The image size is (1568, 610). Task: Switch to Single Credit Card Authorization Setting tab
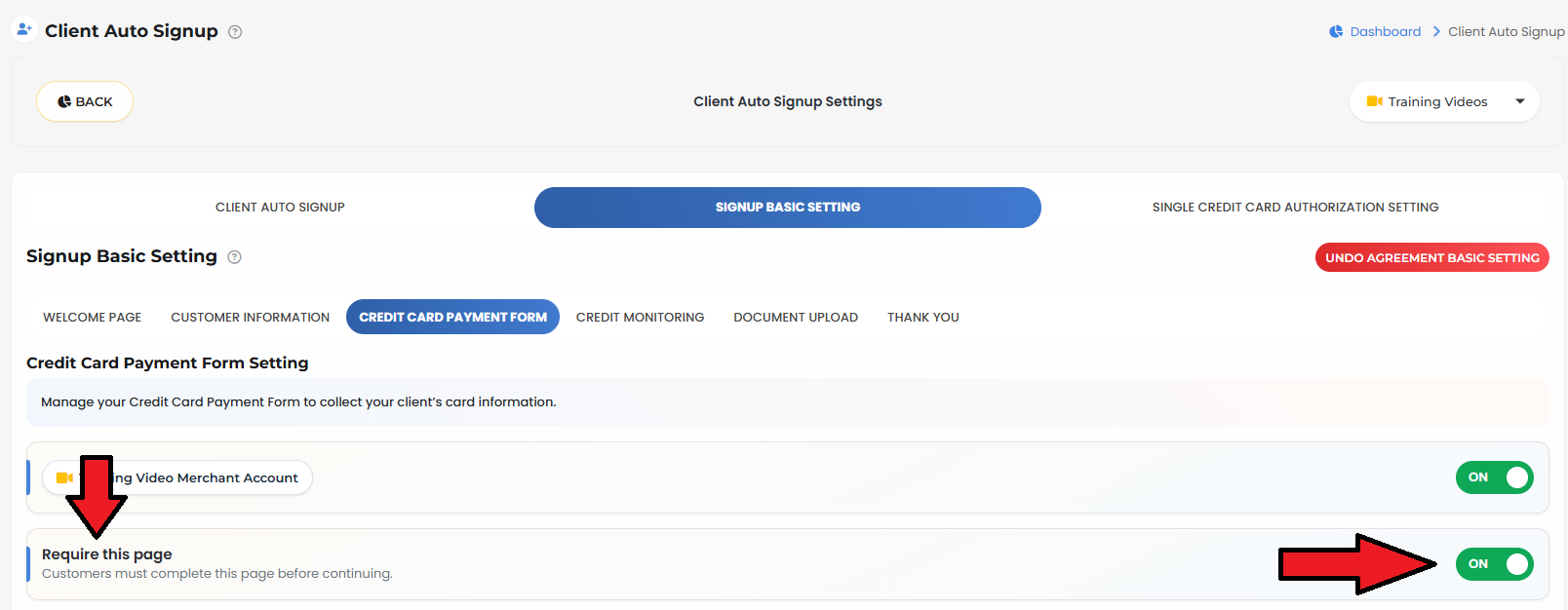tap(1295, 208)
